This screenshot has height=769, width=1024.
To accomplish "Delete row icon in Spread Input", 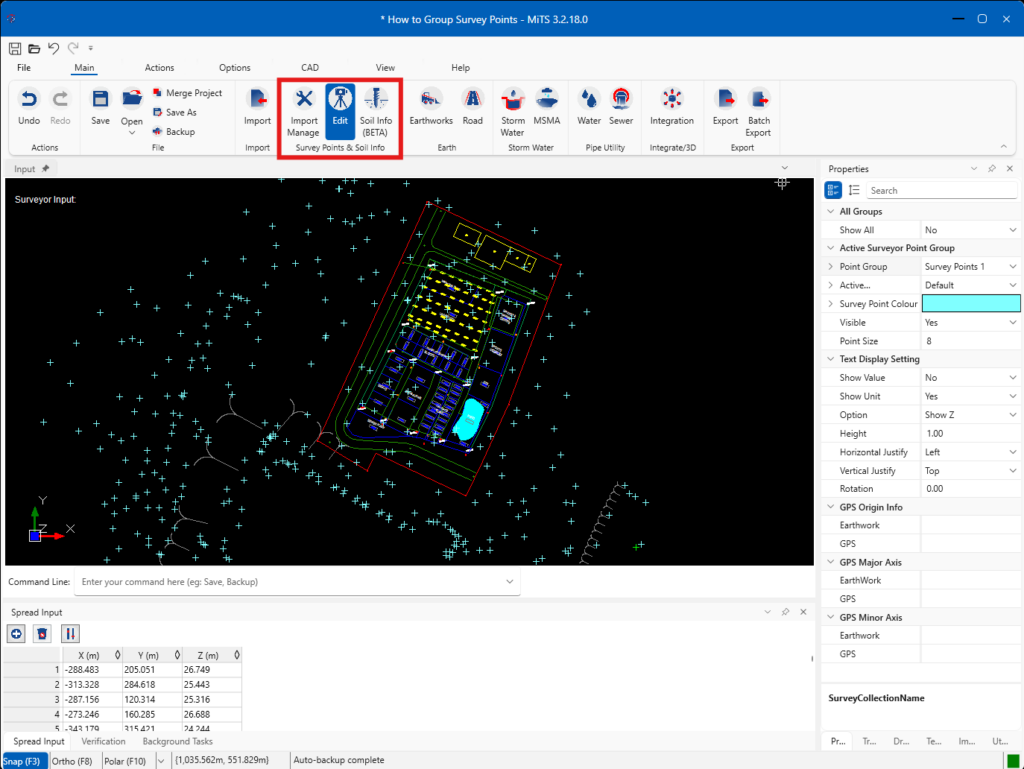I will (x=42, y=633).
